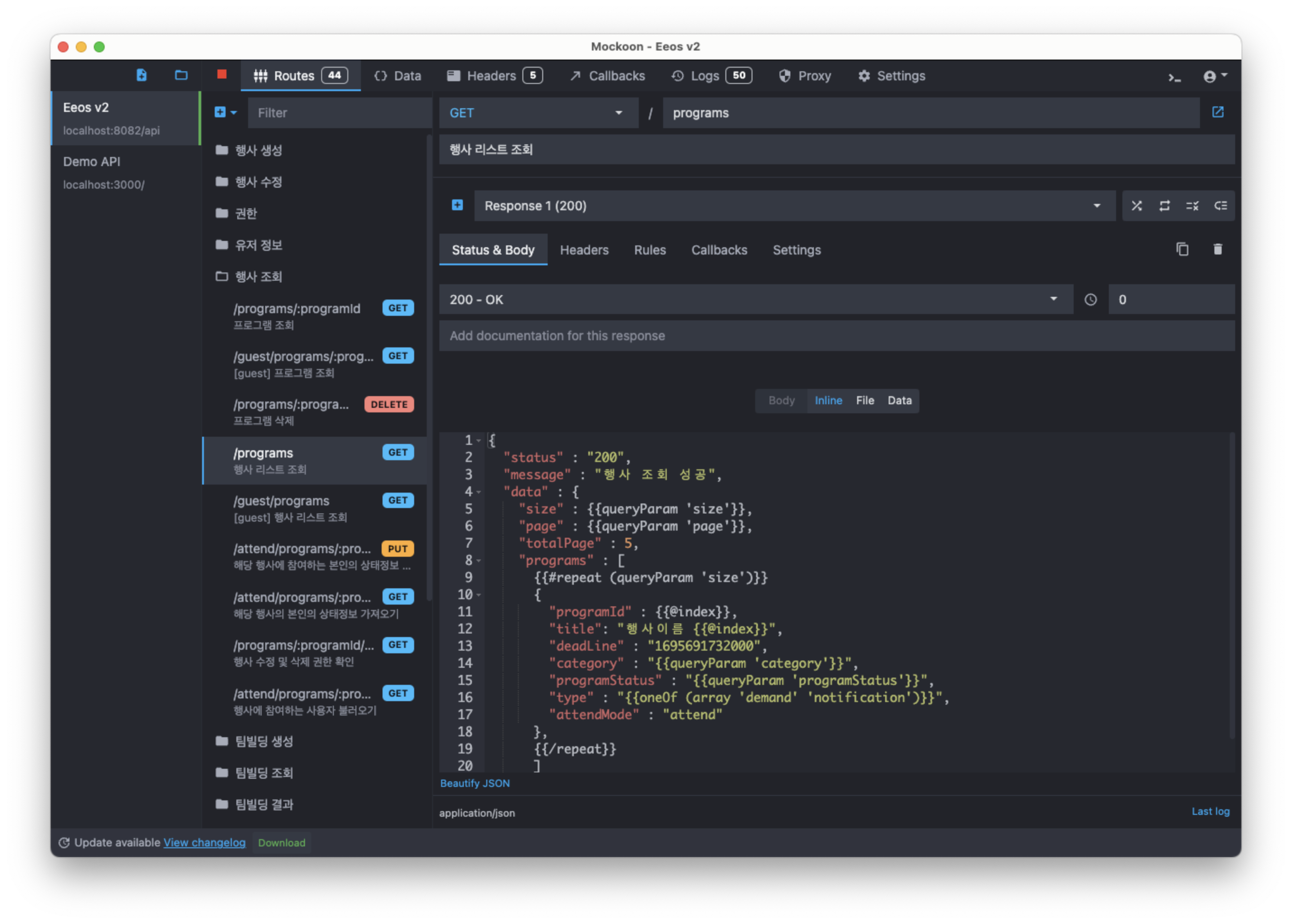Click the routes Filter input field
The height and width of the screenshot is (924, 1292).
tap(340, 113)
